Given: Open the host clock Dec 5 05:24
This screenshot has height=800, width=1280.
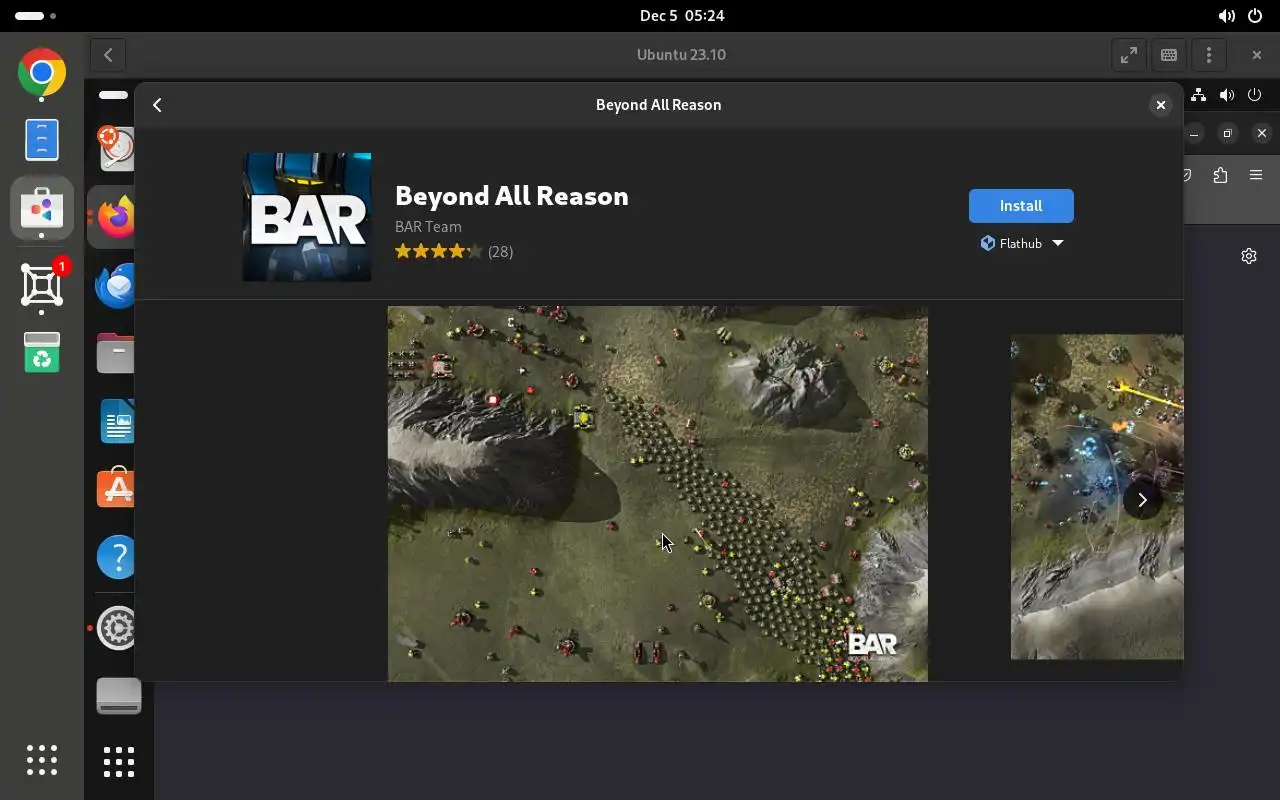Looking at the screenshot, I should click(x=682, y=16).
